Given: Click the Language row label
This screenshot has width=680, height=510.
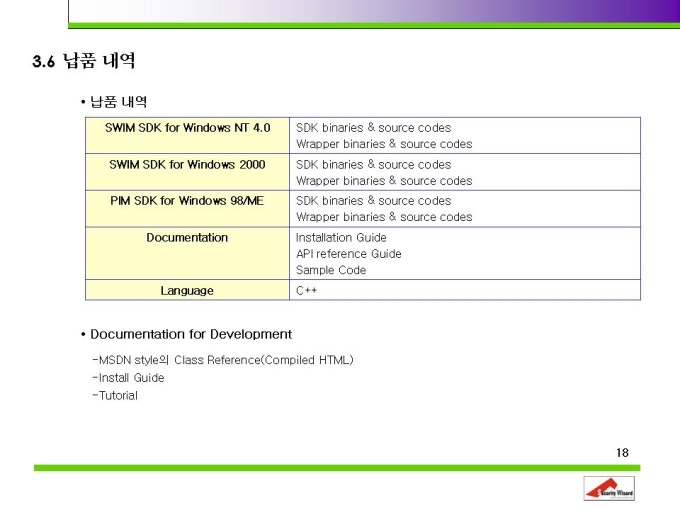Looking at the screenshot, I should [187, 290].
